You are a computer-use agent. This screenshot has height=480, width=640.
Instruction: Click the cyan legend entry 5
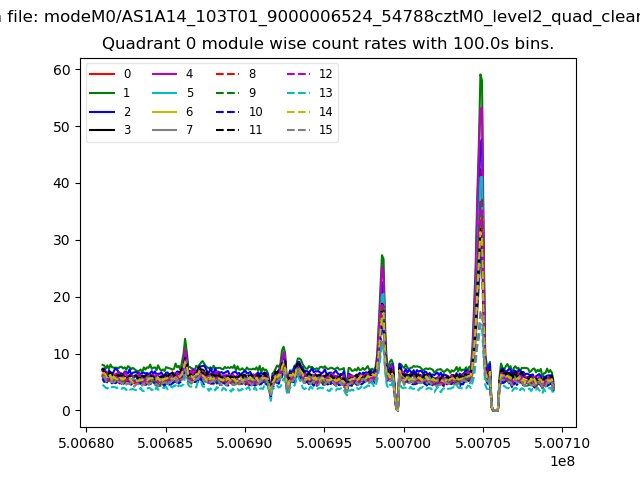165,92
